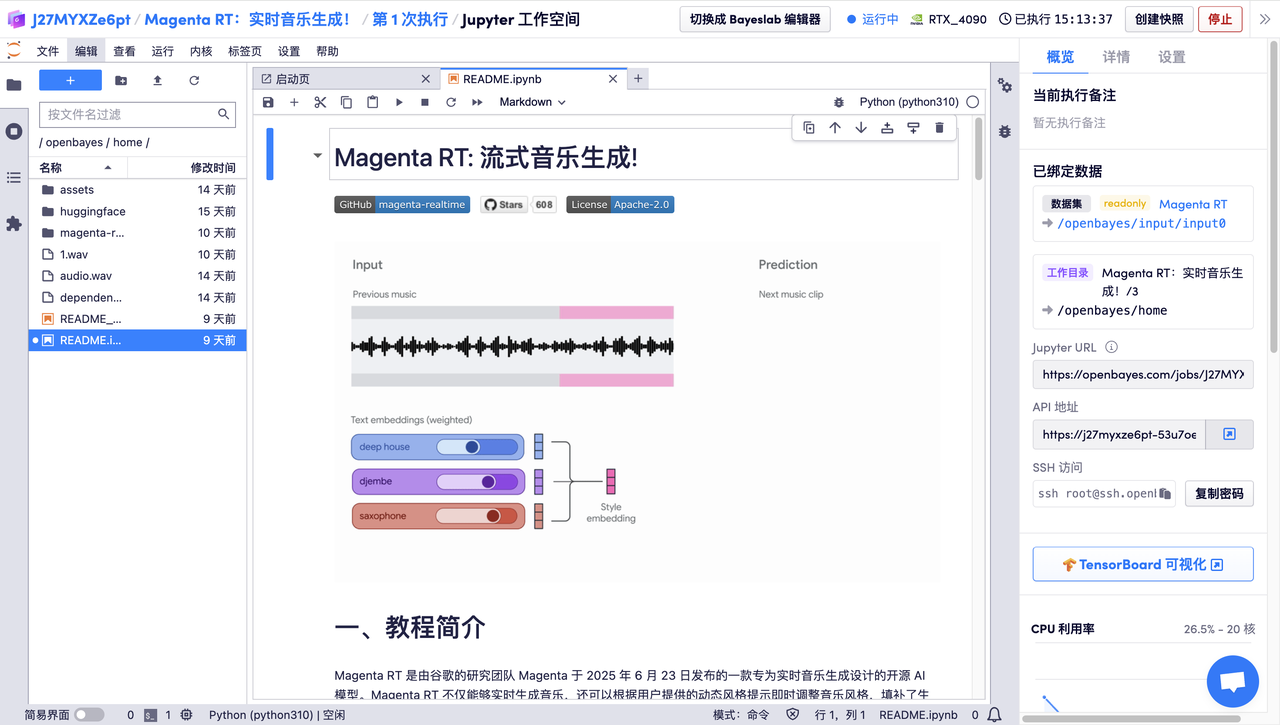Image resolution: width=1280 pixels, height=725 pixels.
Task: Copy the selected cell in the notebook toolbar
Action: [x=346, y=102]
